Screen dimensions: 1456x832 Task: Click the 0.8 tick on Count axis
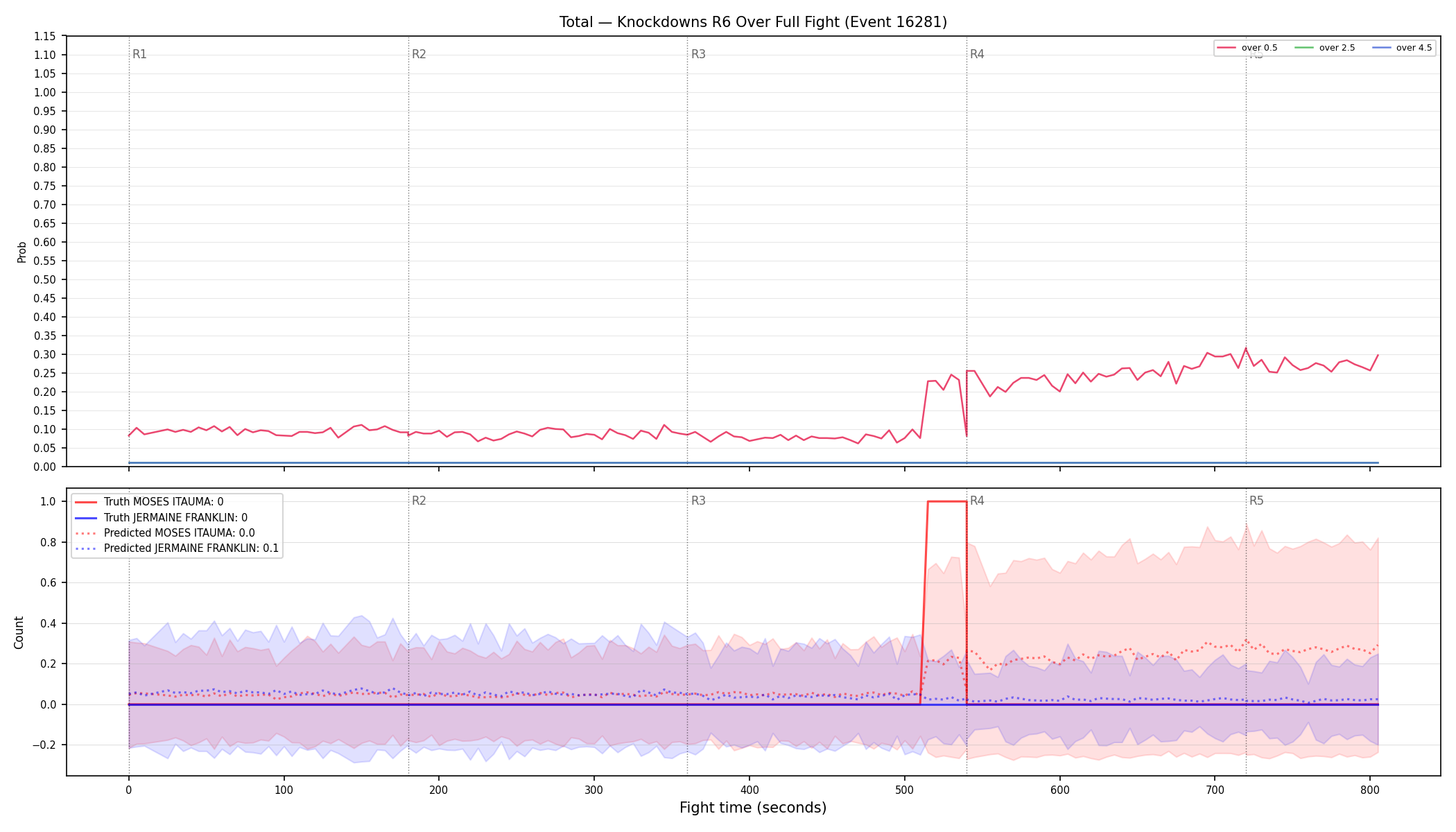tap(49, 542)
